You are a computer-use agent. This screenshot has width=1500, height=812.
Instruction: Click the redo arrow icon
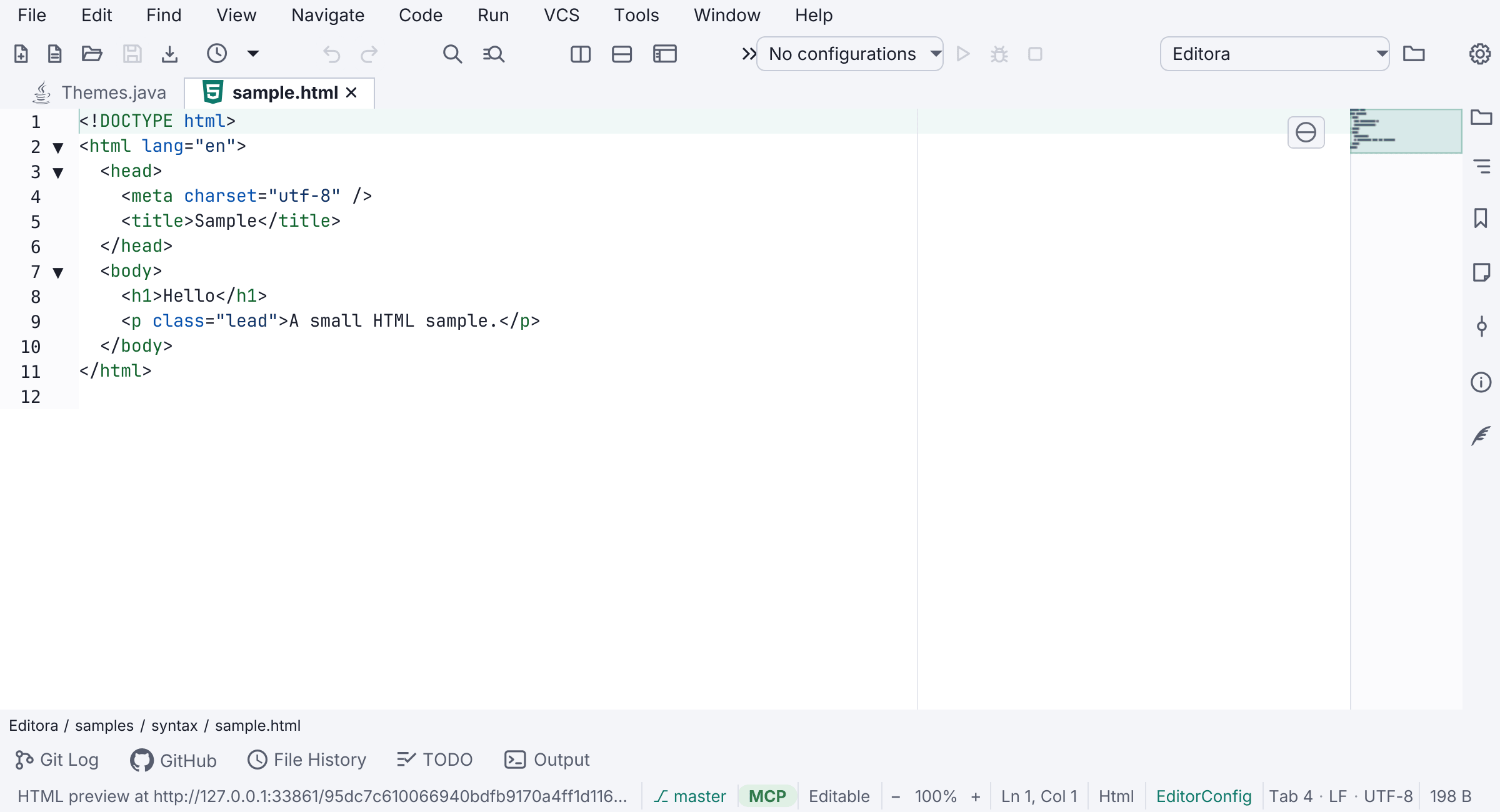tap(369, 54)
